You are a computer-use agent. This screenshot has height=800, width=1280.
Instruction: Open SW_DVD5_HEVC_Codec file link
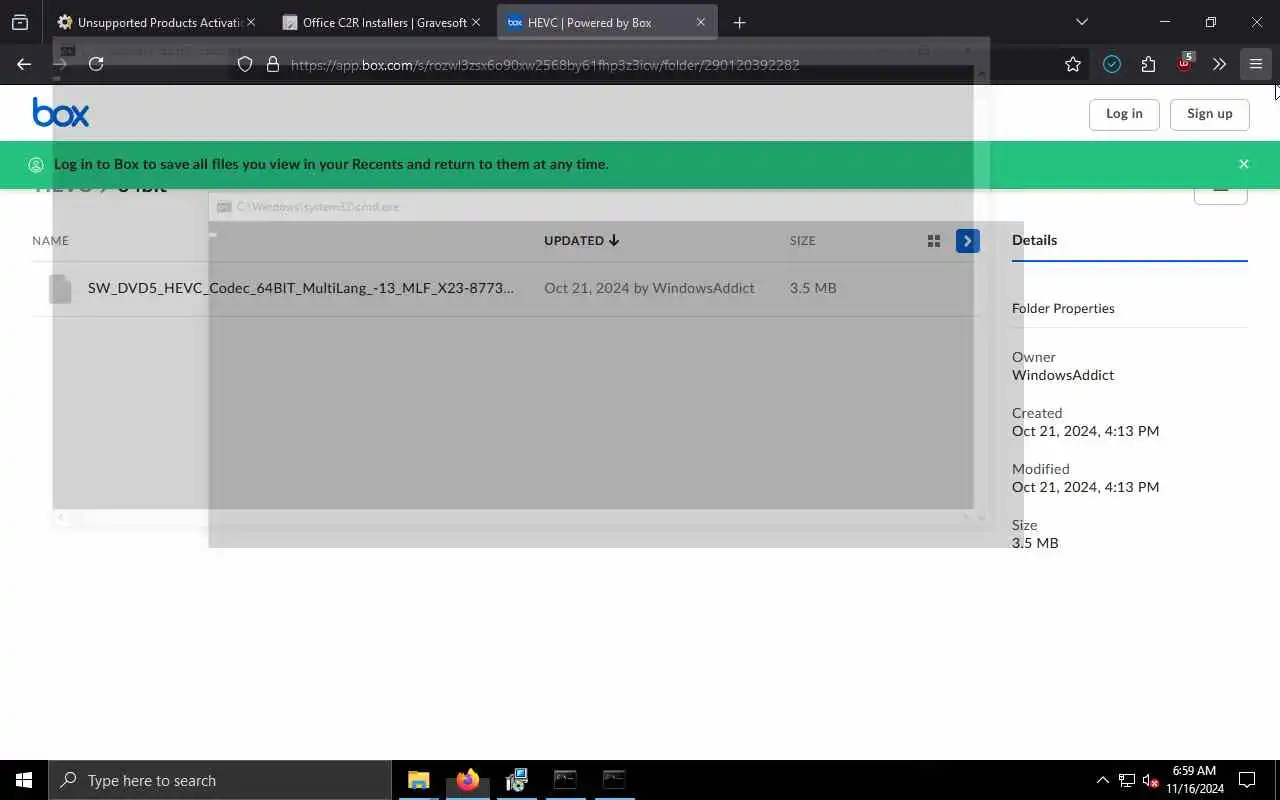(x=301, y=288)
